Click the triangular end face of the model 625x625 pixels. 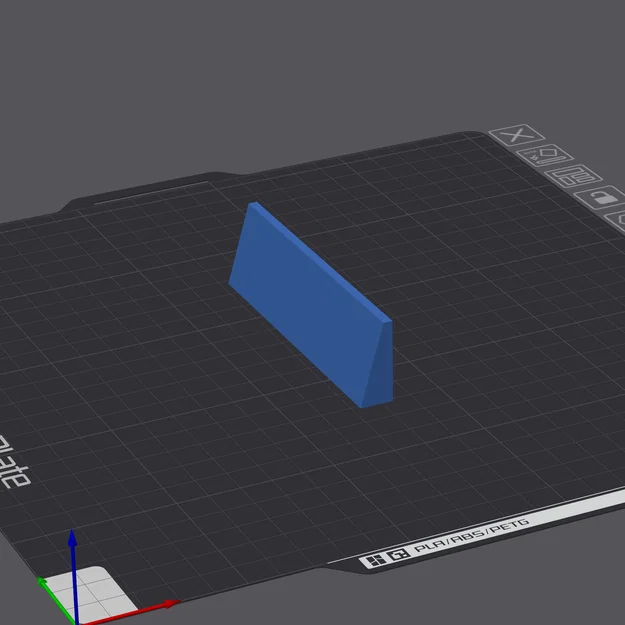pyautogui.click(x=380, y=367)
